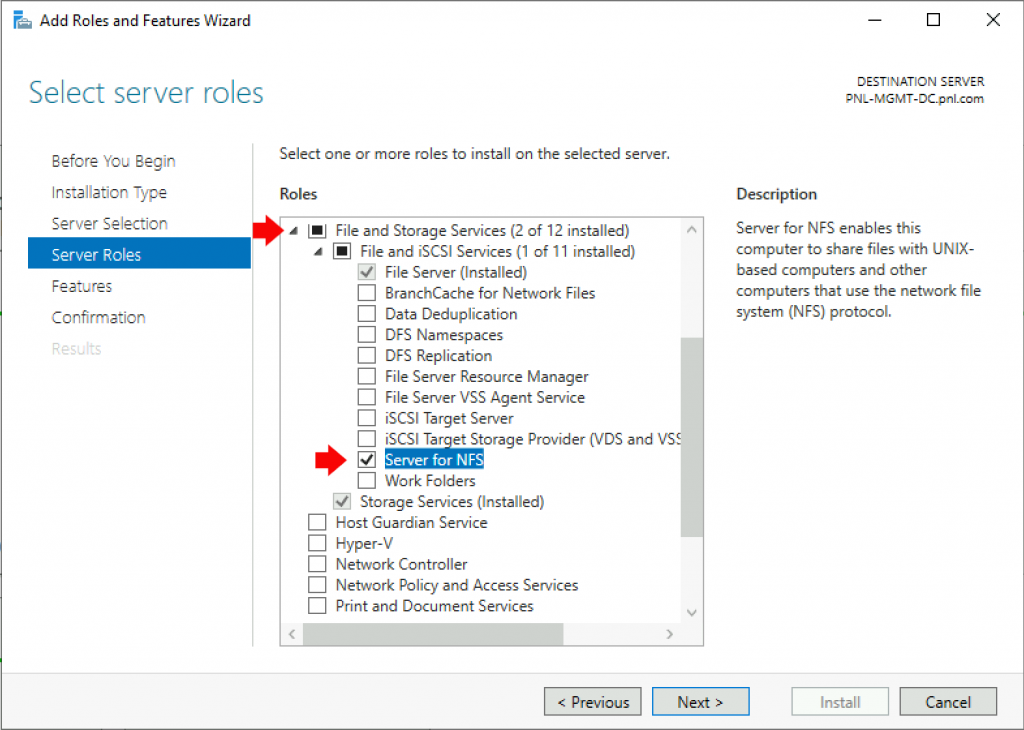The height and width of the screenshot is (730, 1024).
Task: Select the File Server Resource Manager checkbox
Action: [366, 376]
